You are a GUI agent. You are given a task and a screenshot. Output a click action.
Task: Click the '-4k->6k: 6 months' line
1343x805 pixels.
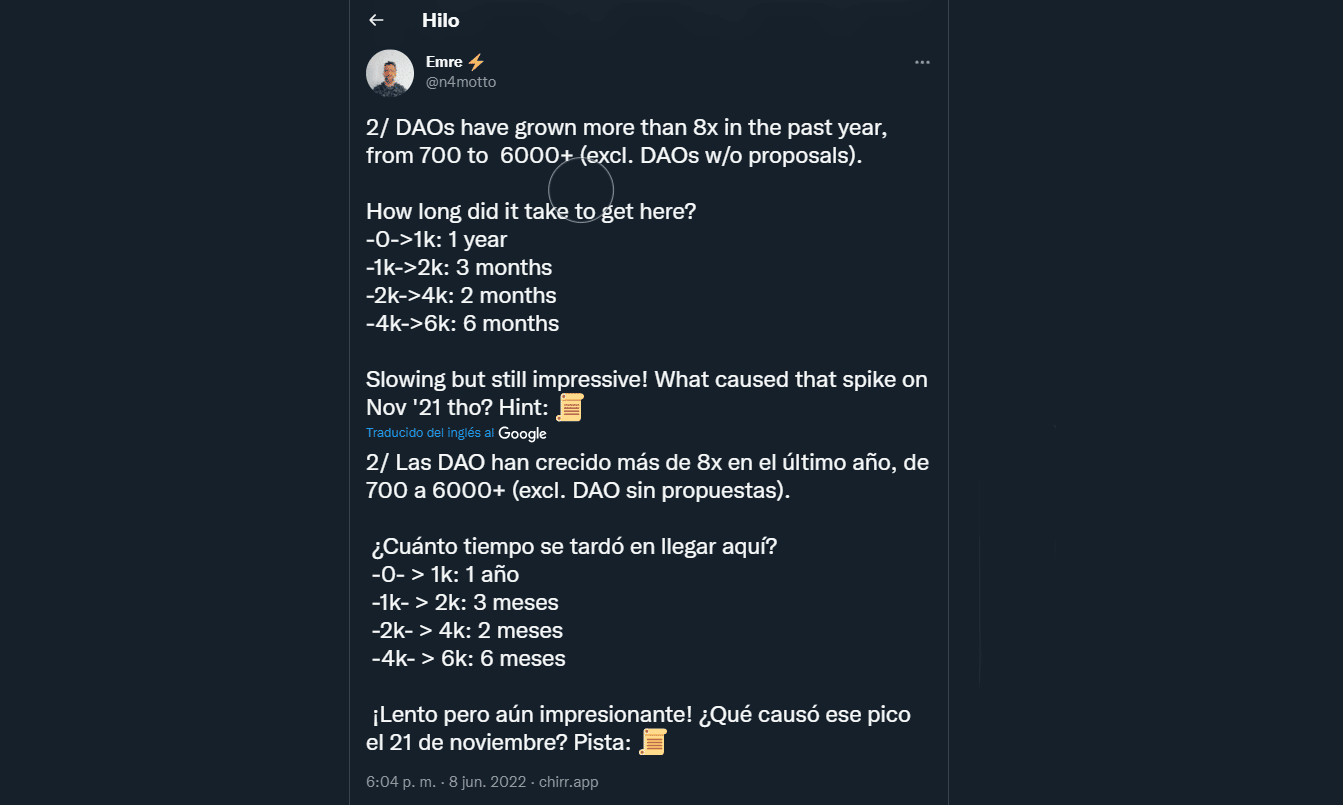463,323
